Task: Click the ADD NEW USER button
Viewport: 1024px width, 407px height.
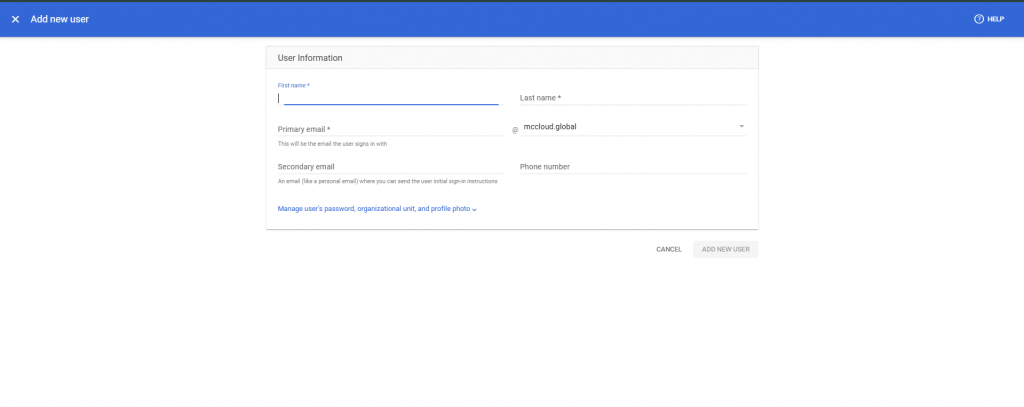Action: 725,249
